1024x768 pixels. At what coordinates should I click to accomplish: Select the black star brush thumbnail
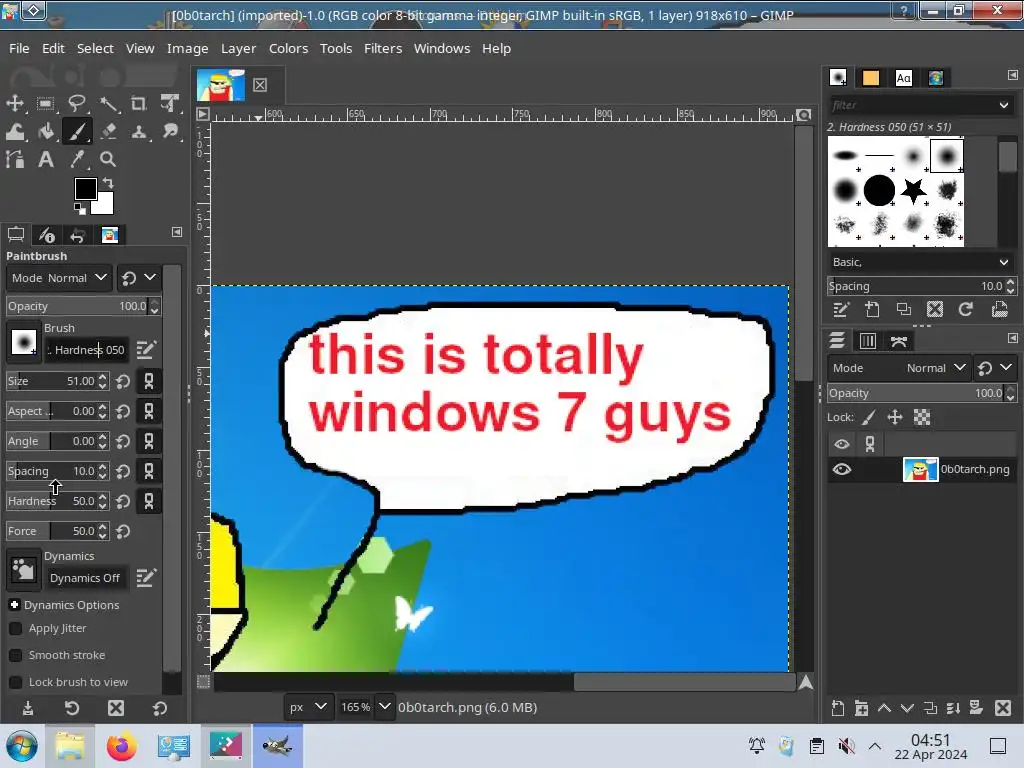pos(913,191)
